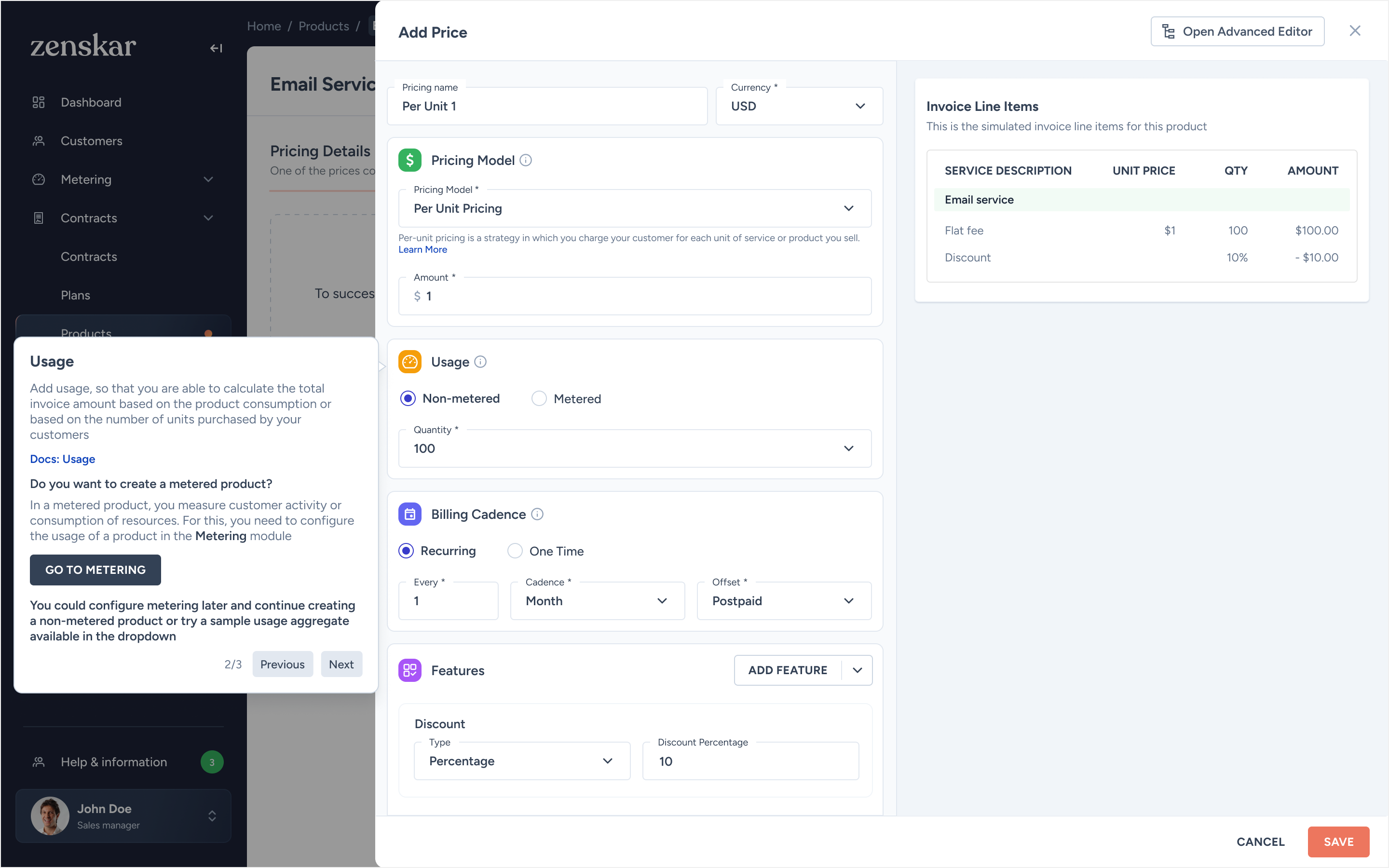Click the Learn More link
The image size is (1389, 868).
(x=422, y=250)
